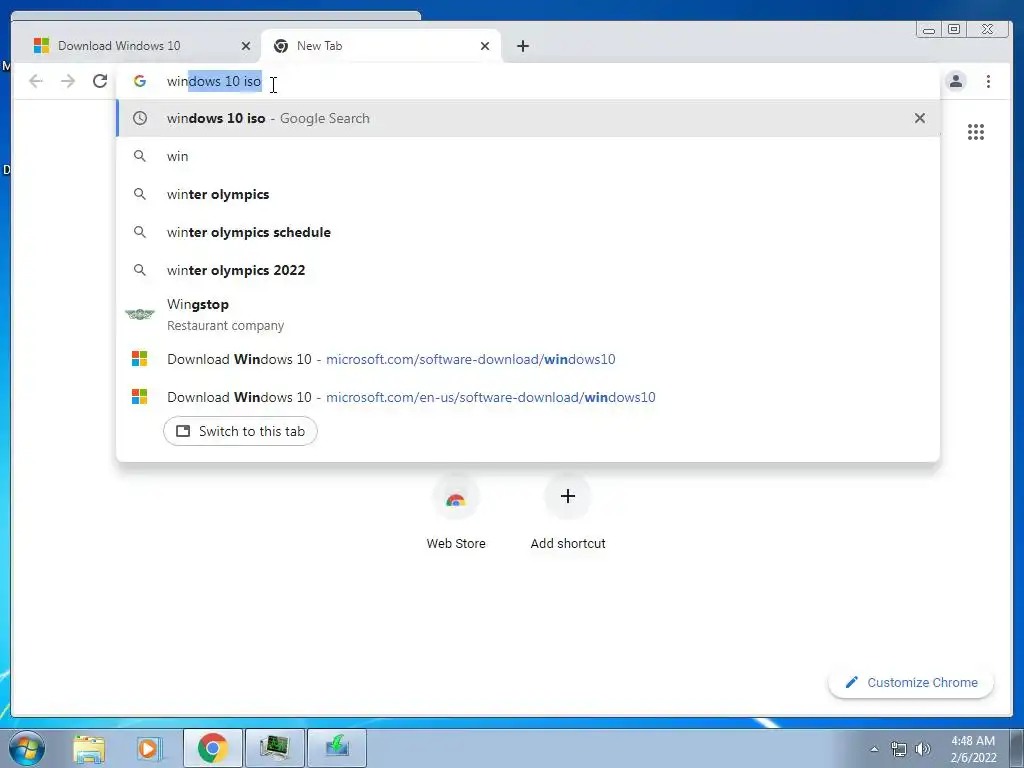Screen dimensions: 1024x768
Task: Click the Customize Chrome button
Action: 911,682
